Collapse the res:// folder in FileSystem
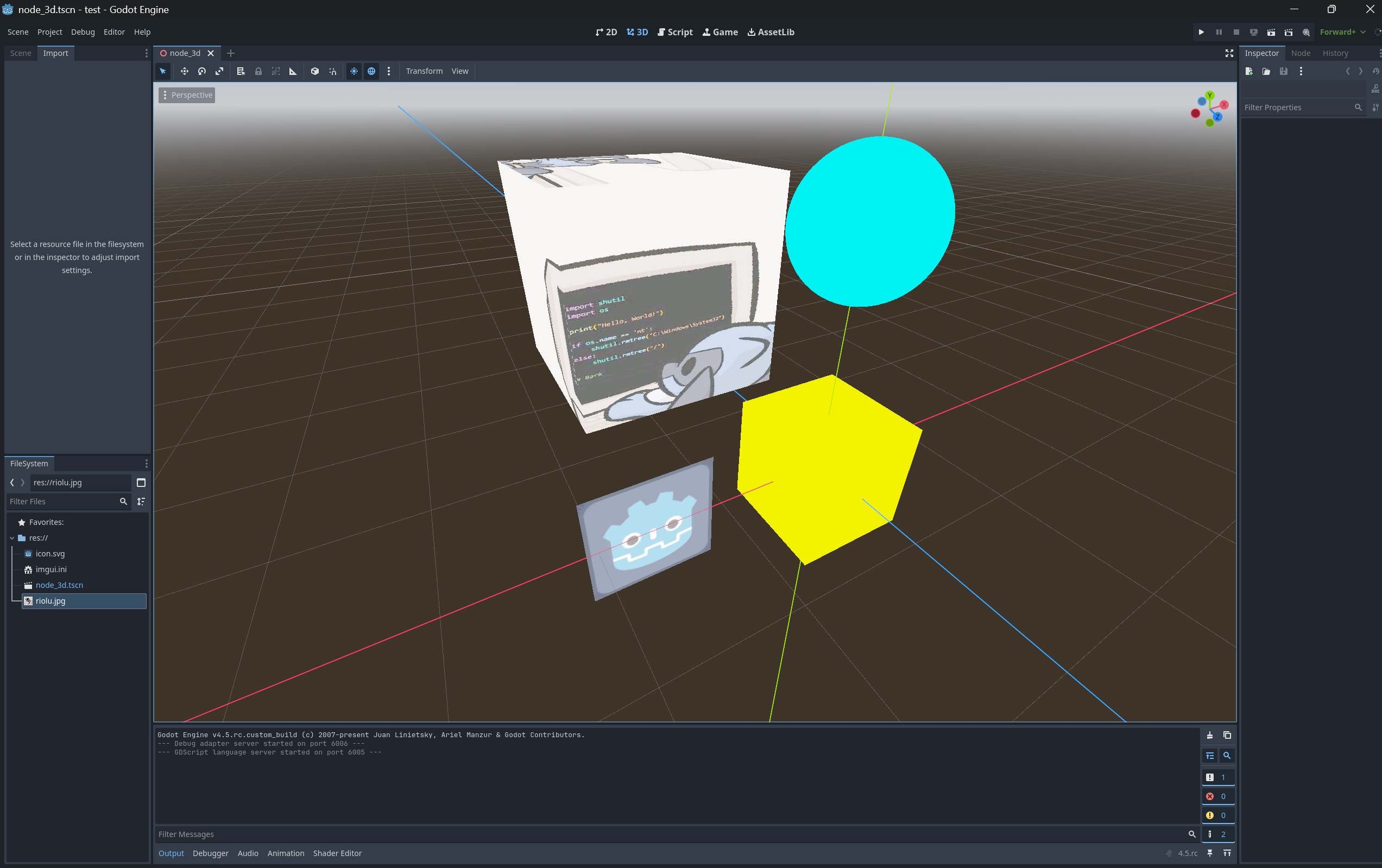The height and width of the screenshot is (868, 1382). pyautogui.click(x=11, y=537)
